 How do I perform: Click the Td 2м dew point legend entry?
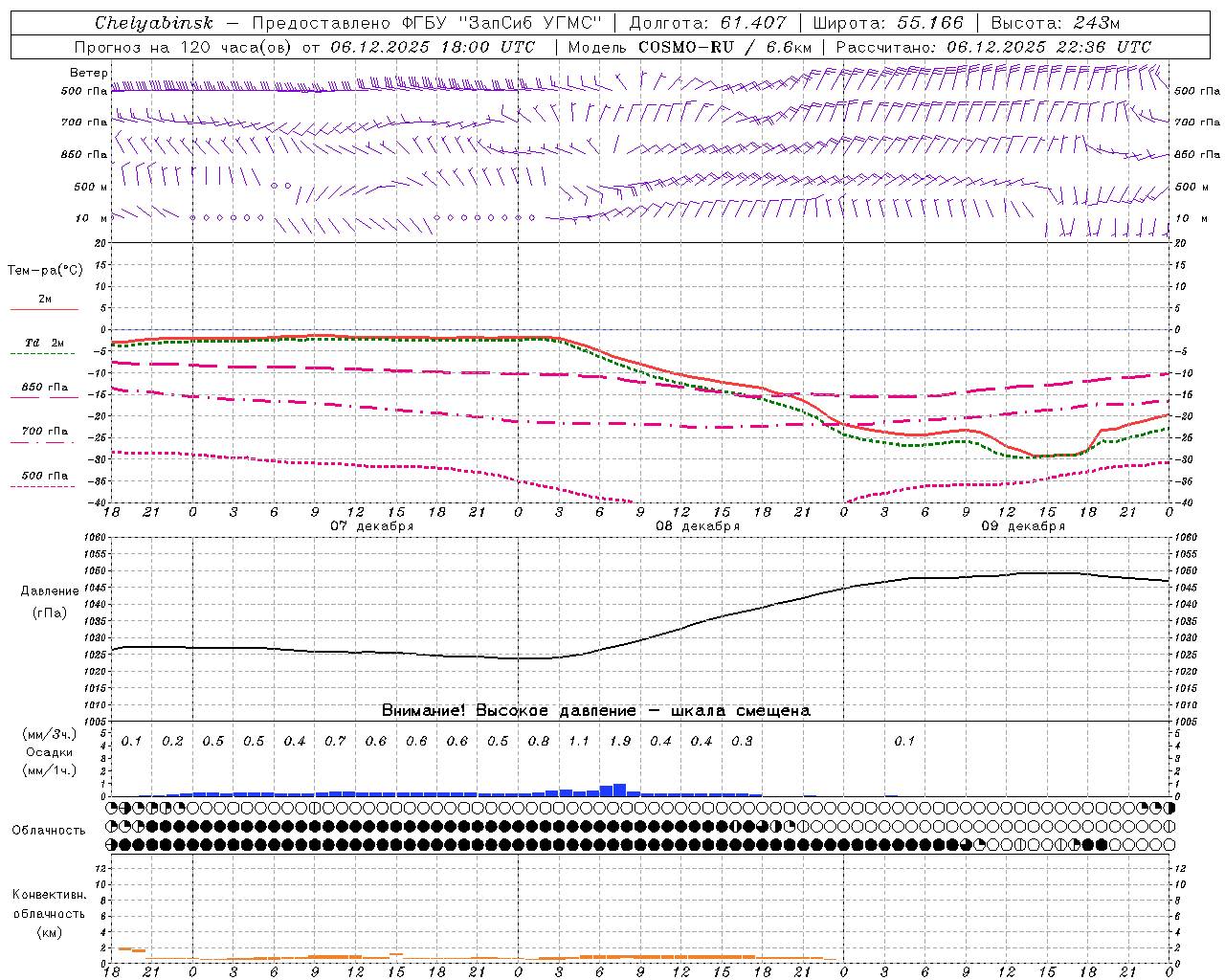[x=44, y=343]
